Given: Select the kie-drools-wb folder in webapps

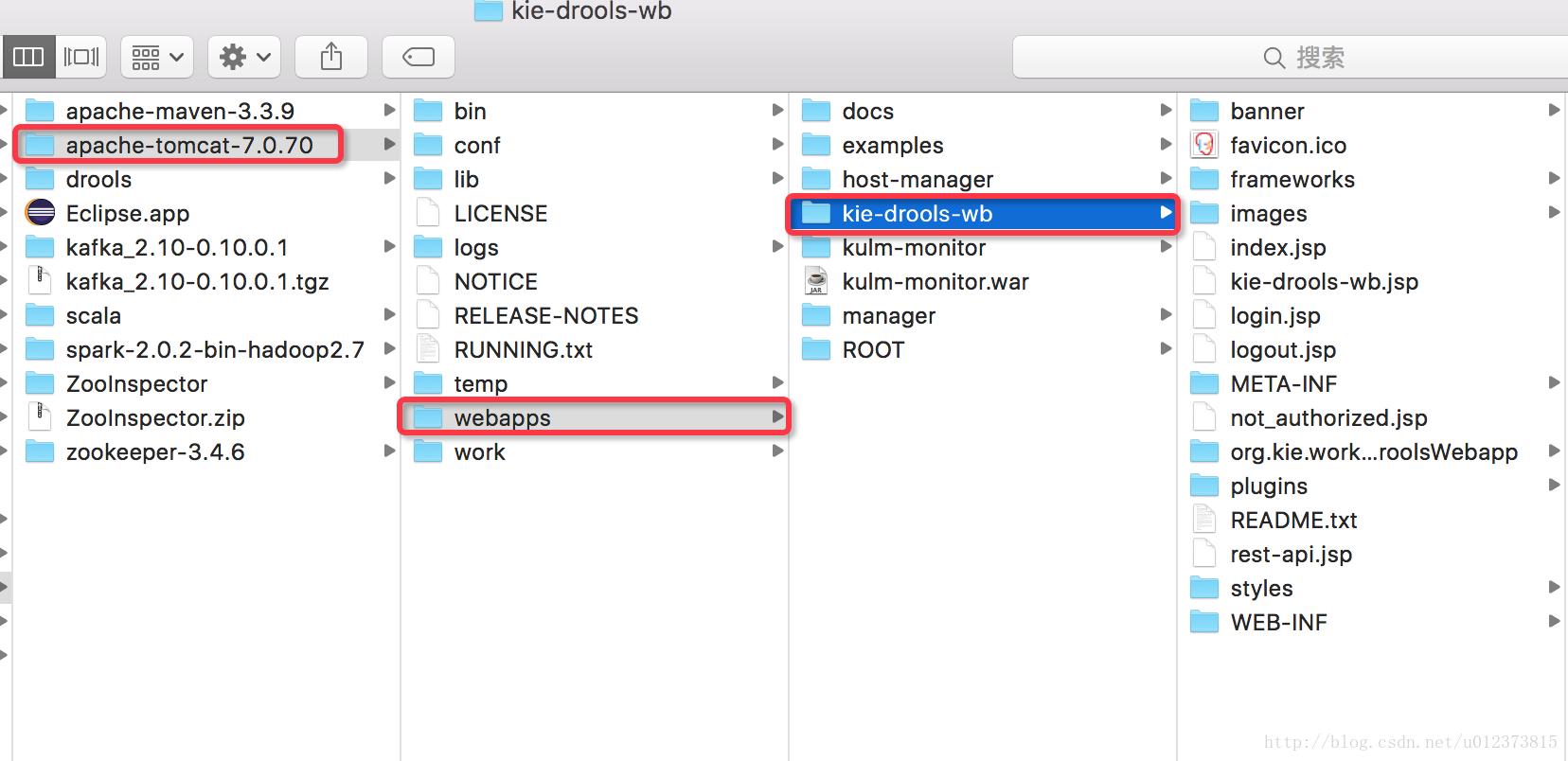Looking at the screenshot, I should pos(983,213).
